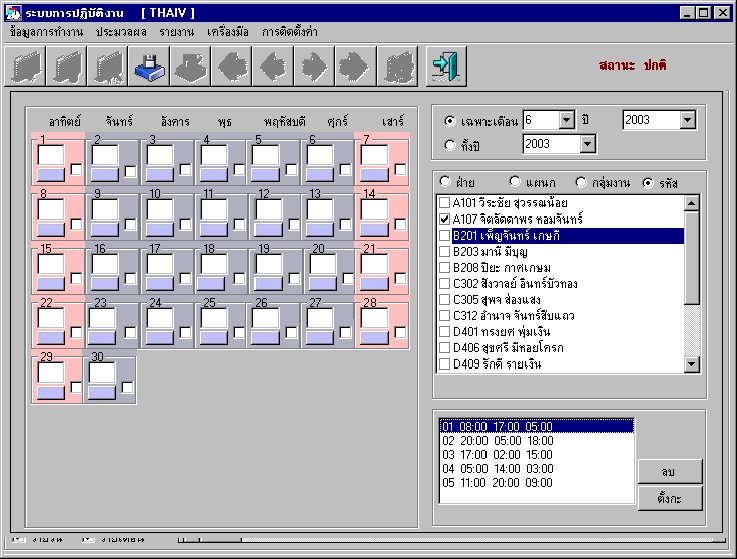Open the ทั้งปี year dropdown showing 2003
This screenshot has width=737, height=559.
tap(588, 144)
